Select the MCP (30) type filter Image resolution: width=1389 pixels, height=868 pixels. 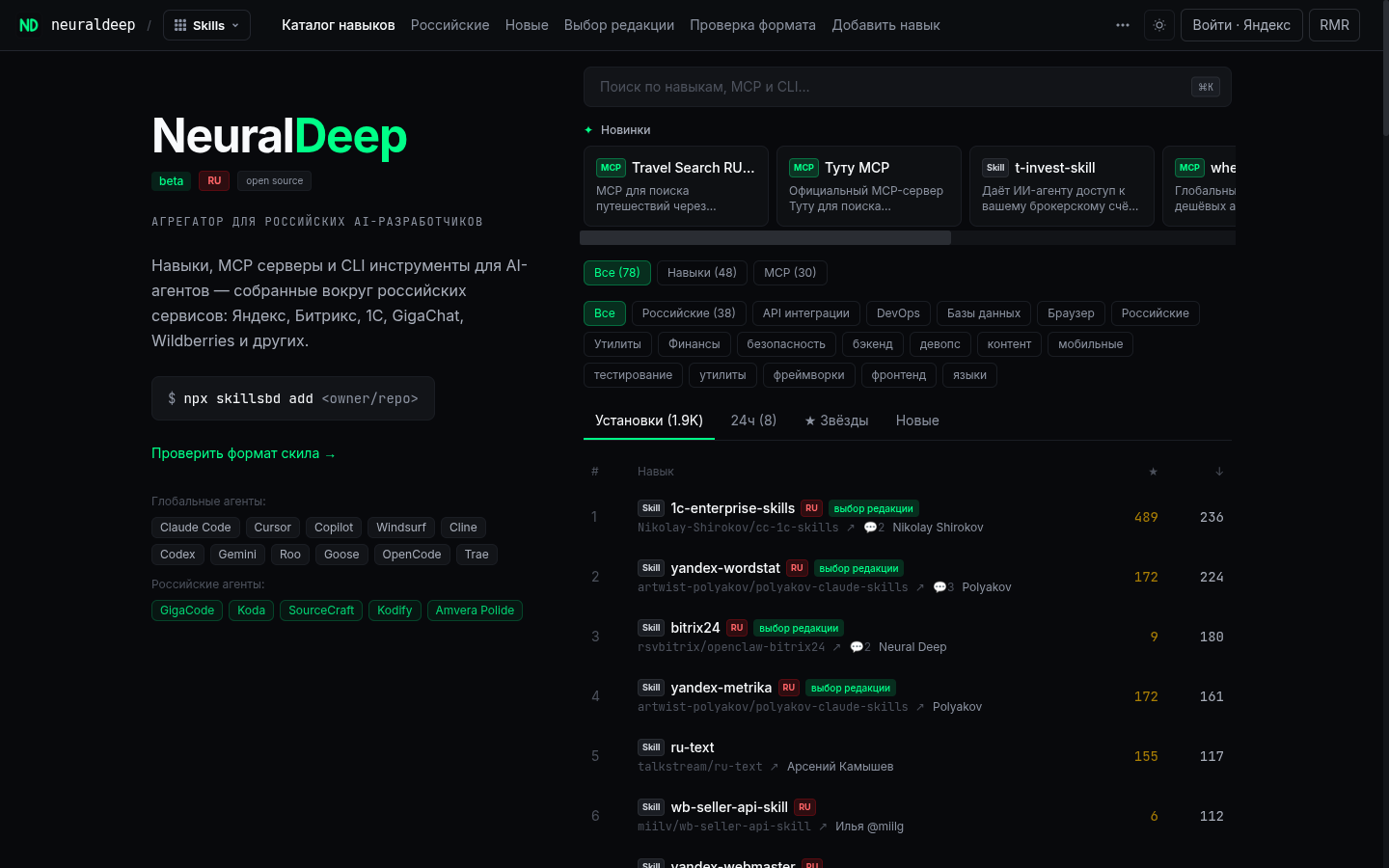pyautogui.click(x=790, y=273)
